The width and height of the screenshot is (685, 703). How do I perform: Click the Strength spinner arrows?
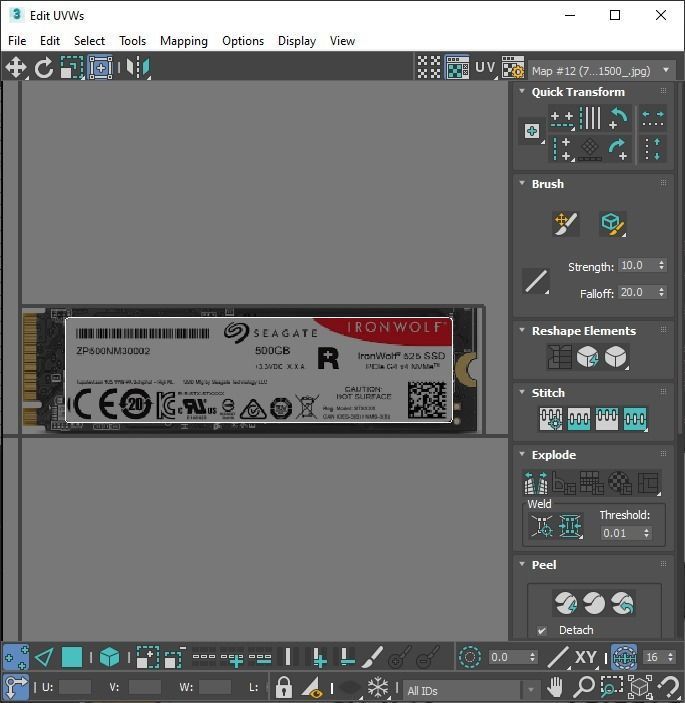pyautogui.click(x=661, y=265)
